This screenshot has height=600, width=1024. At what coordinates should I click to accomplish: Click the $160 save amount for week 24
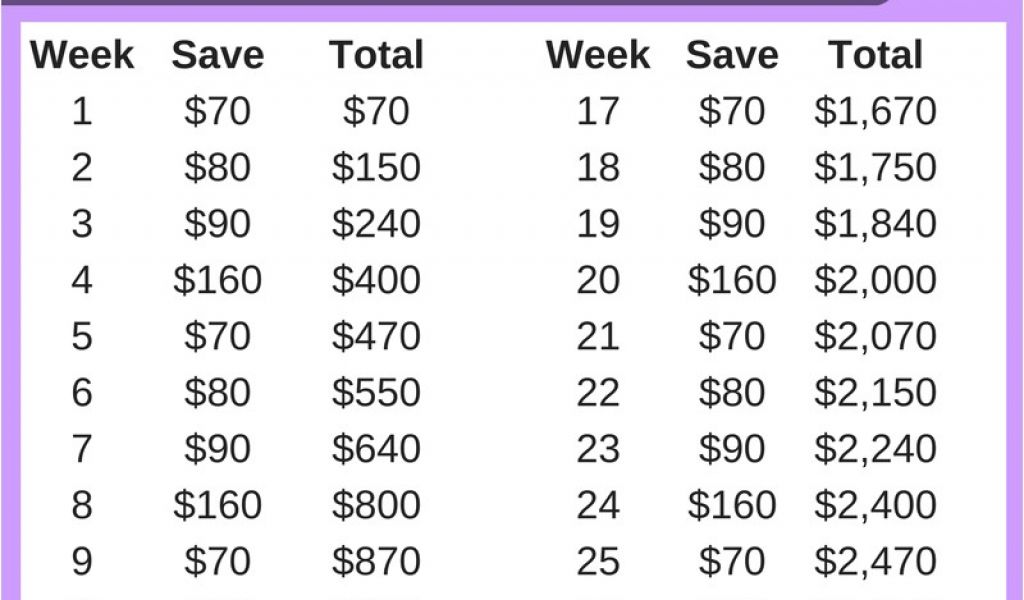pyautogui.click(x=732, y=505)
